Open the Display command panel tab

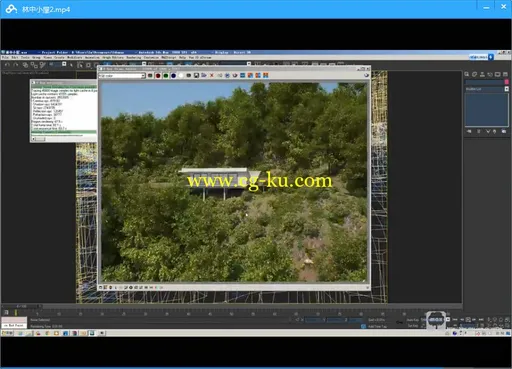(x=498, y=74)
